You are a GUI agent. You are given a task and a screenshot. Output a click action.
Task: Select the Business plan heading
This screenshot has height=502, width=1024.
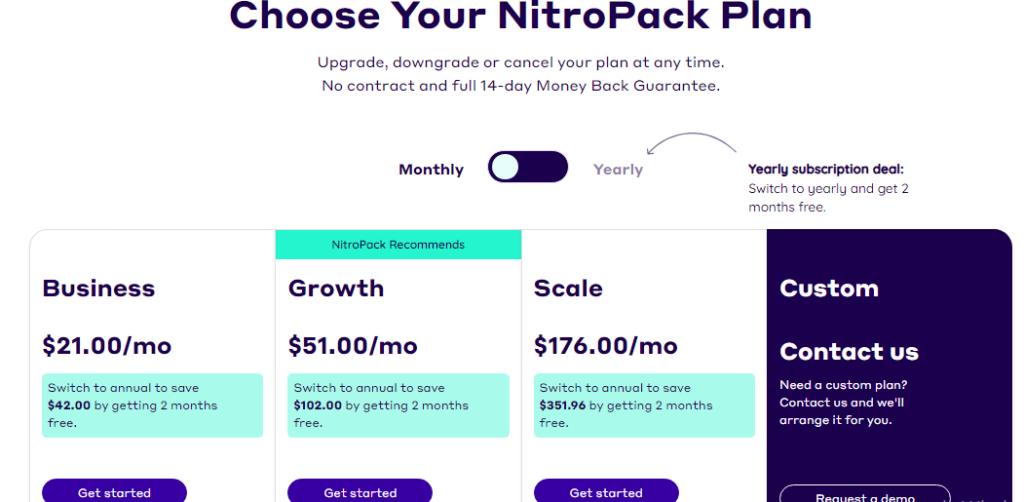[99, 288]
